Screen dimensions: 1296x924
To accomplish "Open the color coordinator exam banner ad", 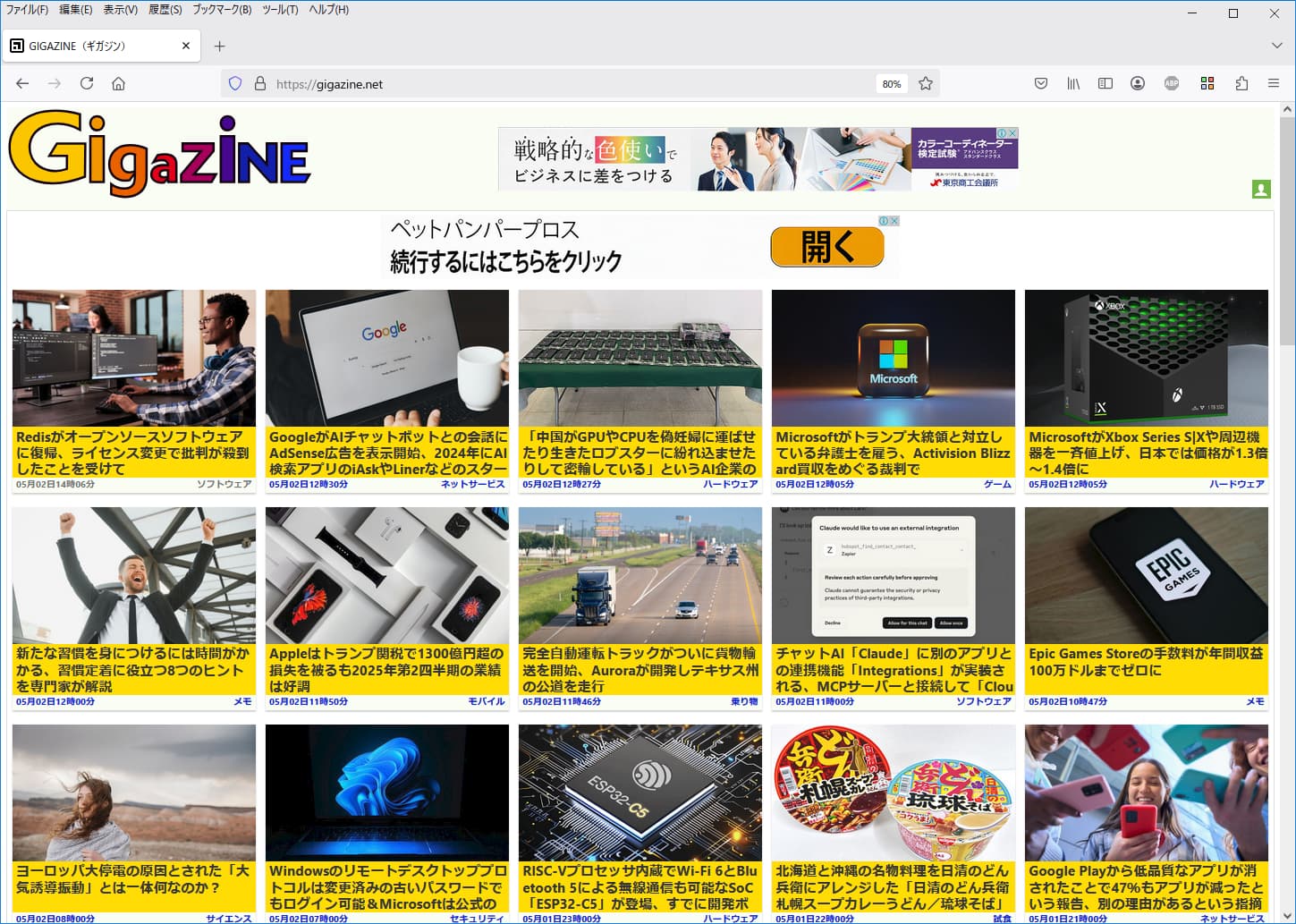I will click(x=758, y=159).
